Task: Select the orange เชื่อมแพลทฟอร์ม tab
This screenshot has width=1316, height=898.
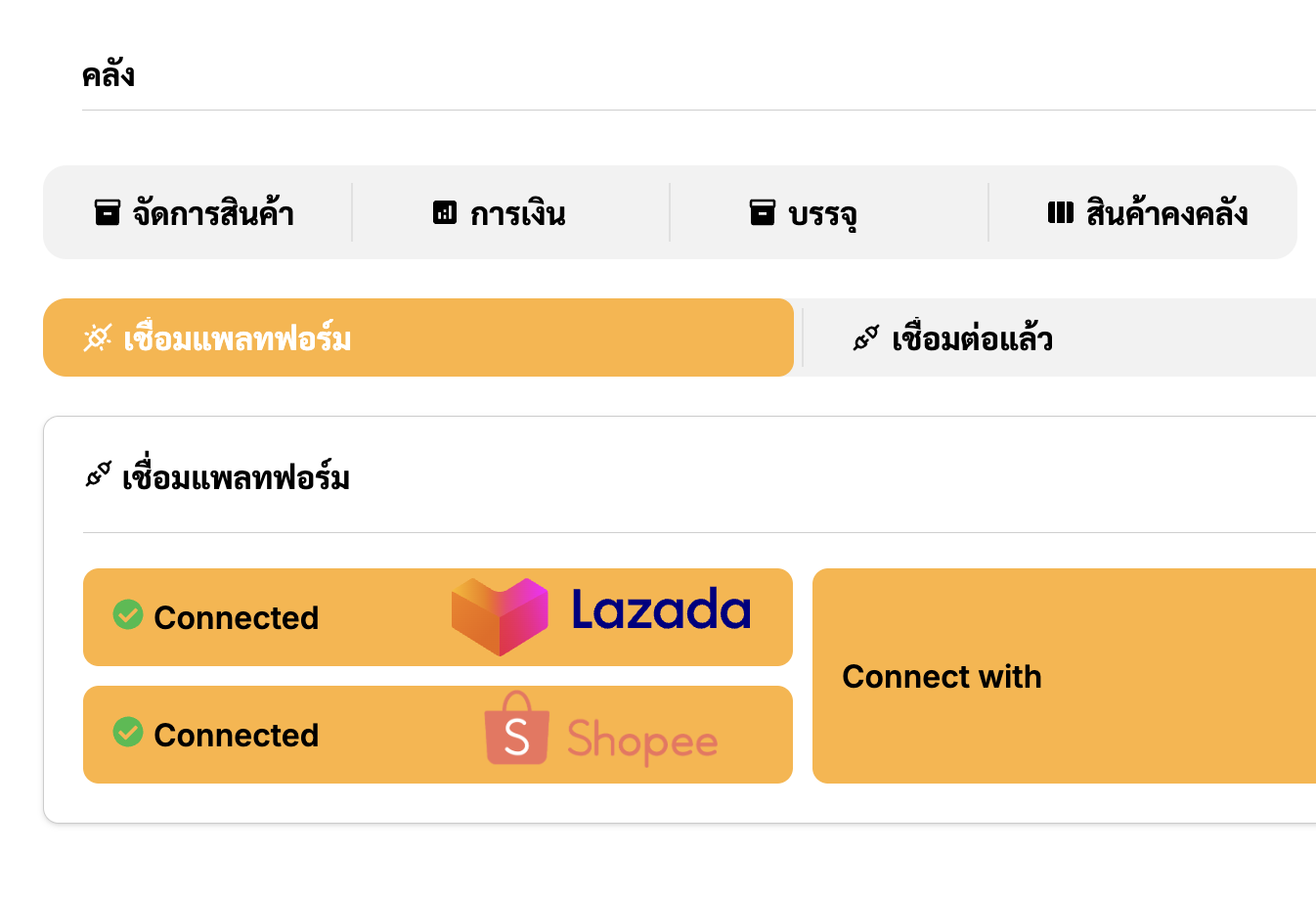Action: [x=417, y=337]
